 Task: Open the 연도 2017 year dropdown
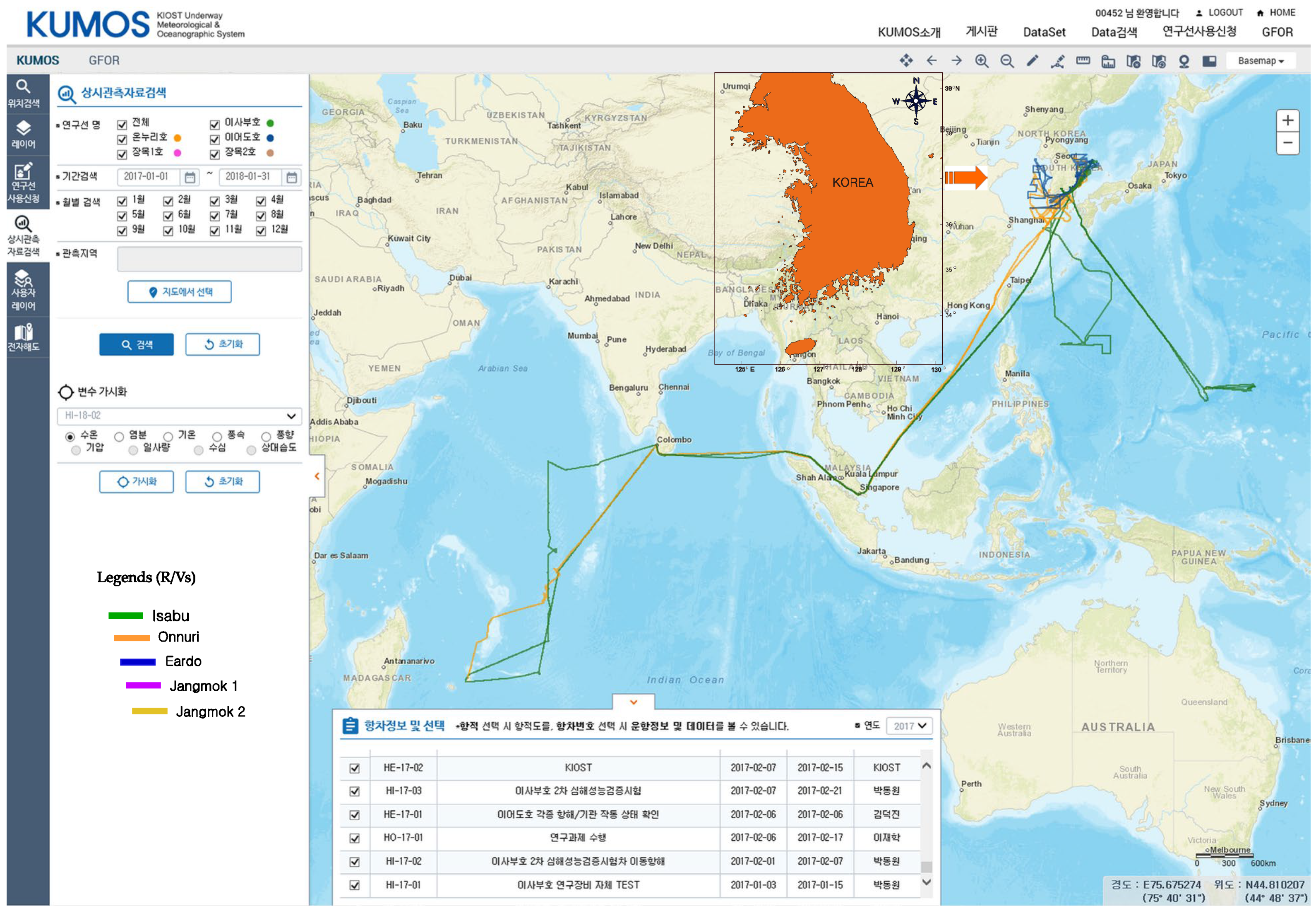909,726
